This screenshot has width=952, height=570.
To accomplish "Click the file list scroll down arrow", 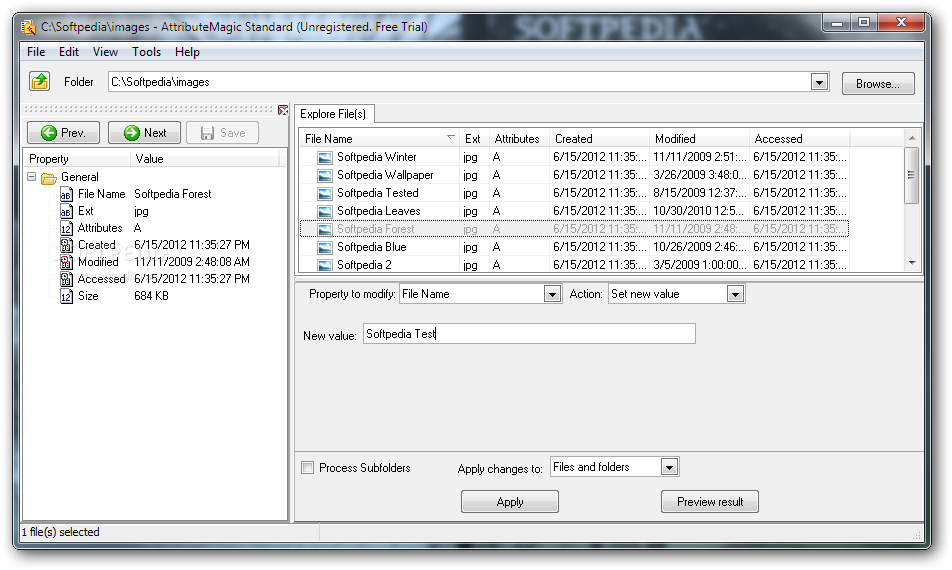I will (x=911, y=263).
